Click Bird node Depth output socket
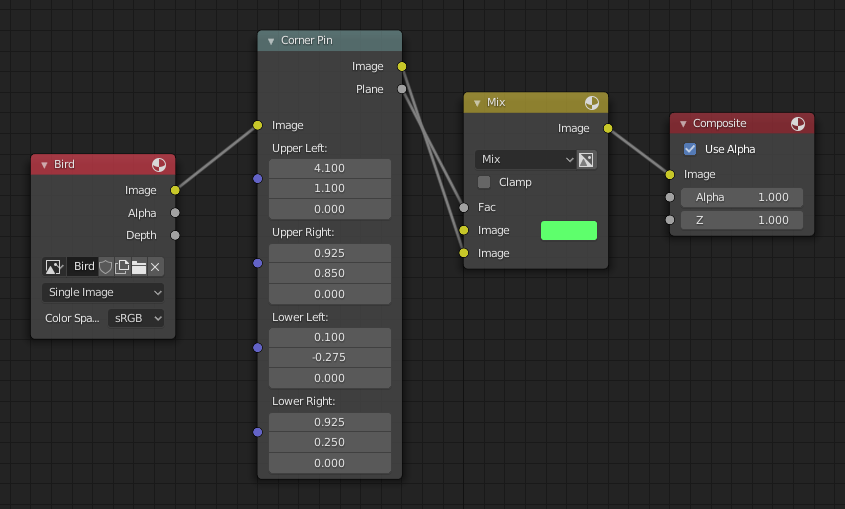Screen dimensions: 845x509 pyautogui.click(x=175, y=235)
